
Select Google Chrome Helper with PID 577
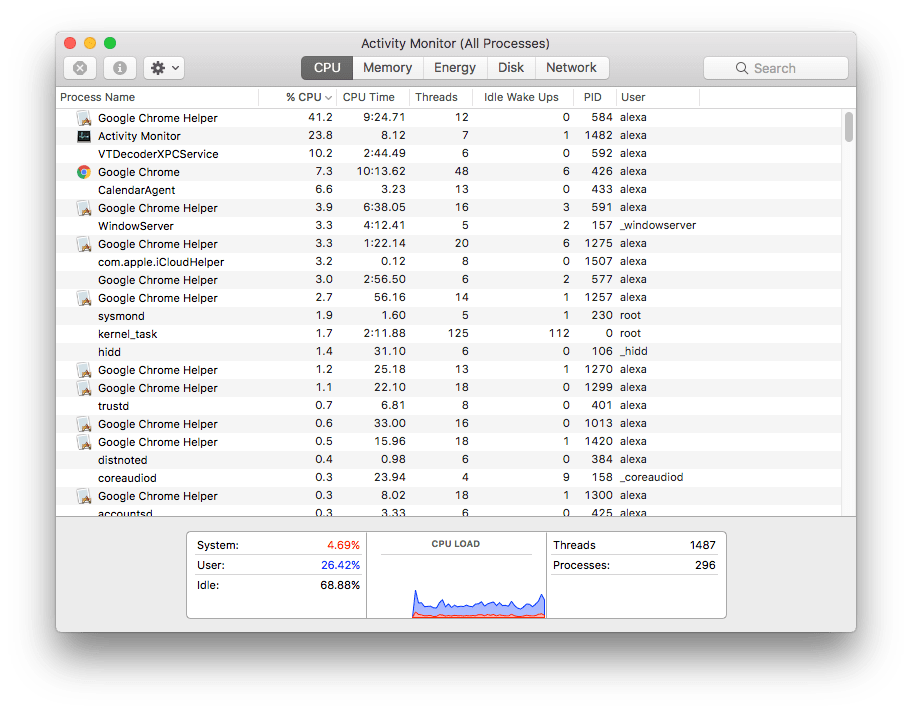pos(448,280)
